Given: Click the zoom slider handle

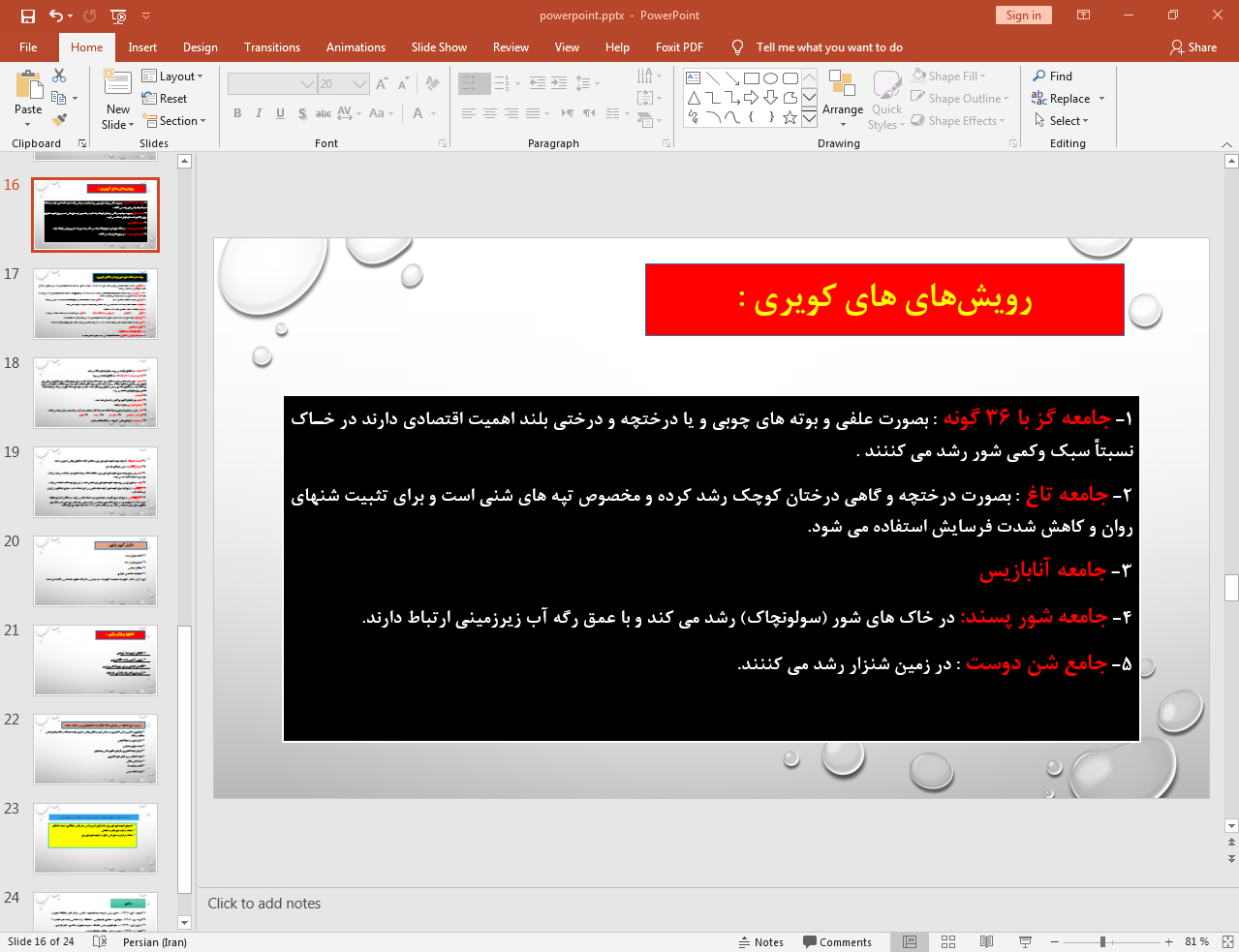Looking at the screenshot, I should pyautogui.click(x=1102, y=941).
